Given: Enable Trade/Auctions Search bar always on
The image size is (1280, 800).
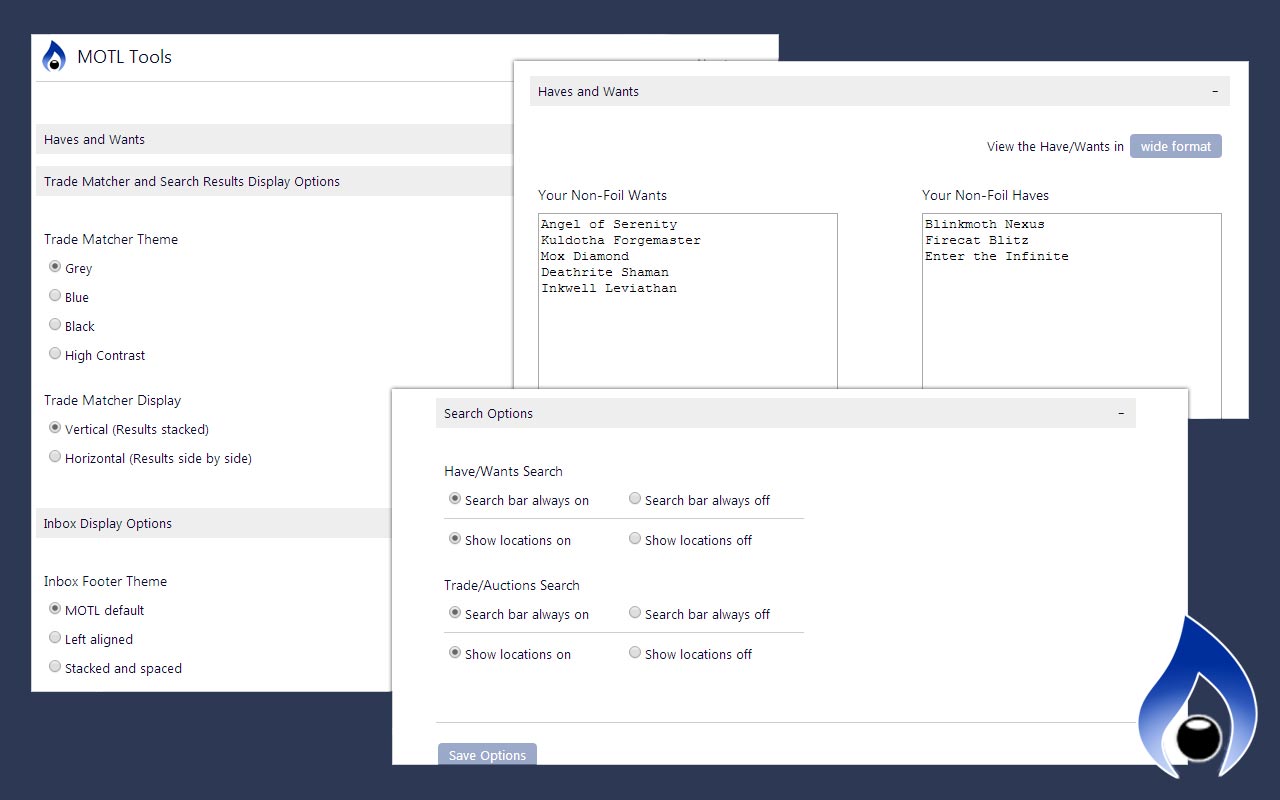Looking at the screenshot, I should (x=455, y=613).
